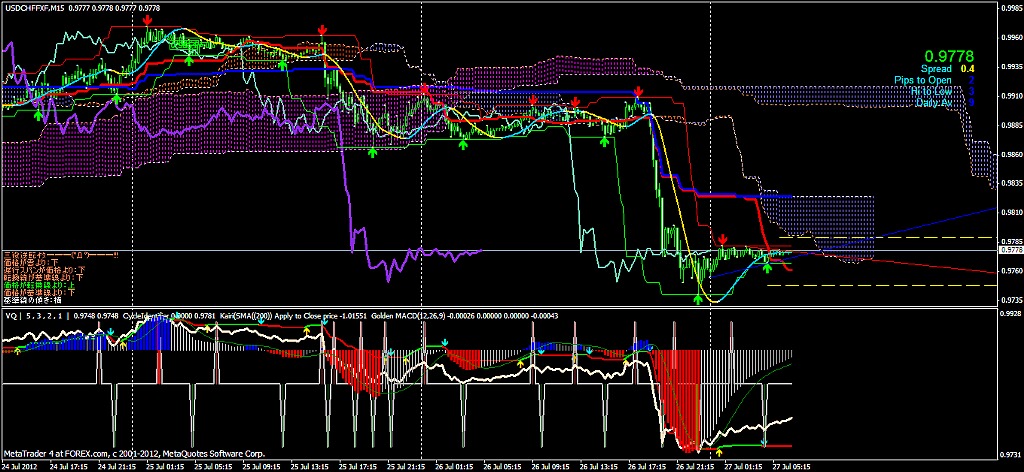This screenshot has height=472, width=1024.
Task: Select the Daily Av label
Action: (934, 102)
